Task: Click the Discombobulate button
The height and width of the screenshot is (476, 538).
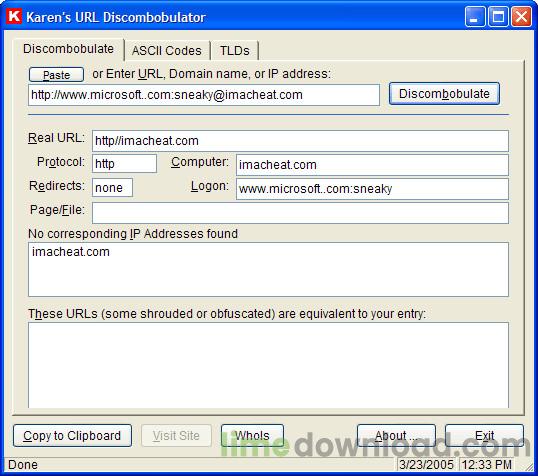Action: tap(444, 94)
